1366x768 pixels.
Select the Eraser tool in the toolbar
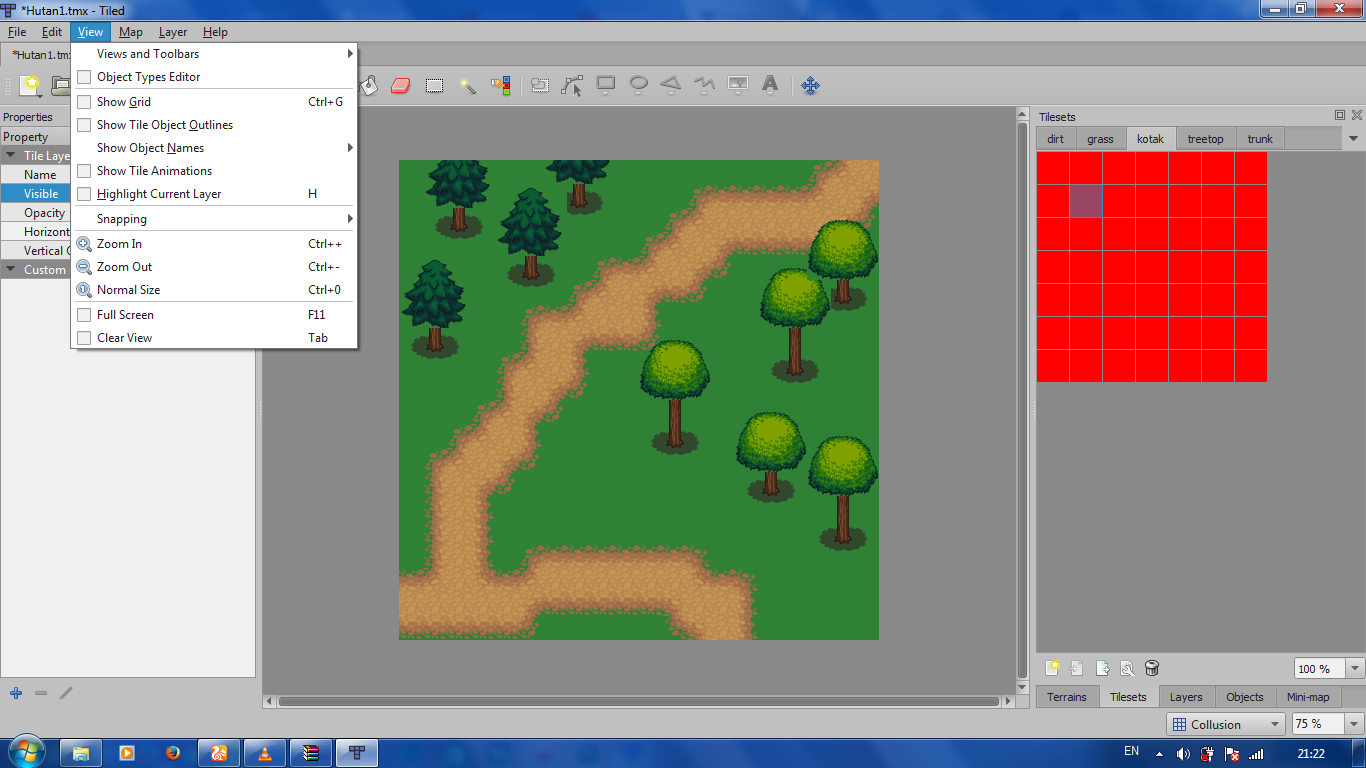(x=400, y=86)
